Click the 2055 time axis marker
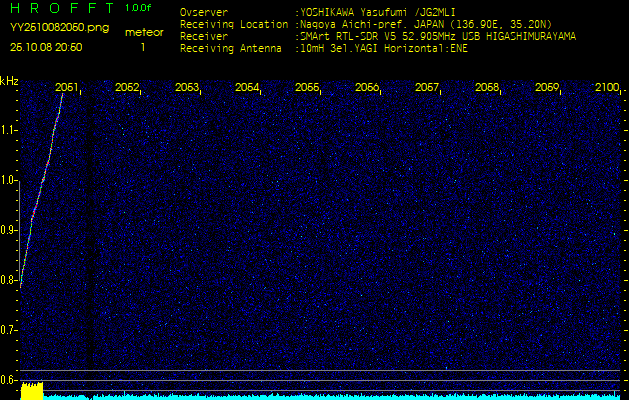 (x=307, y=88)
